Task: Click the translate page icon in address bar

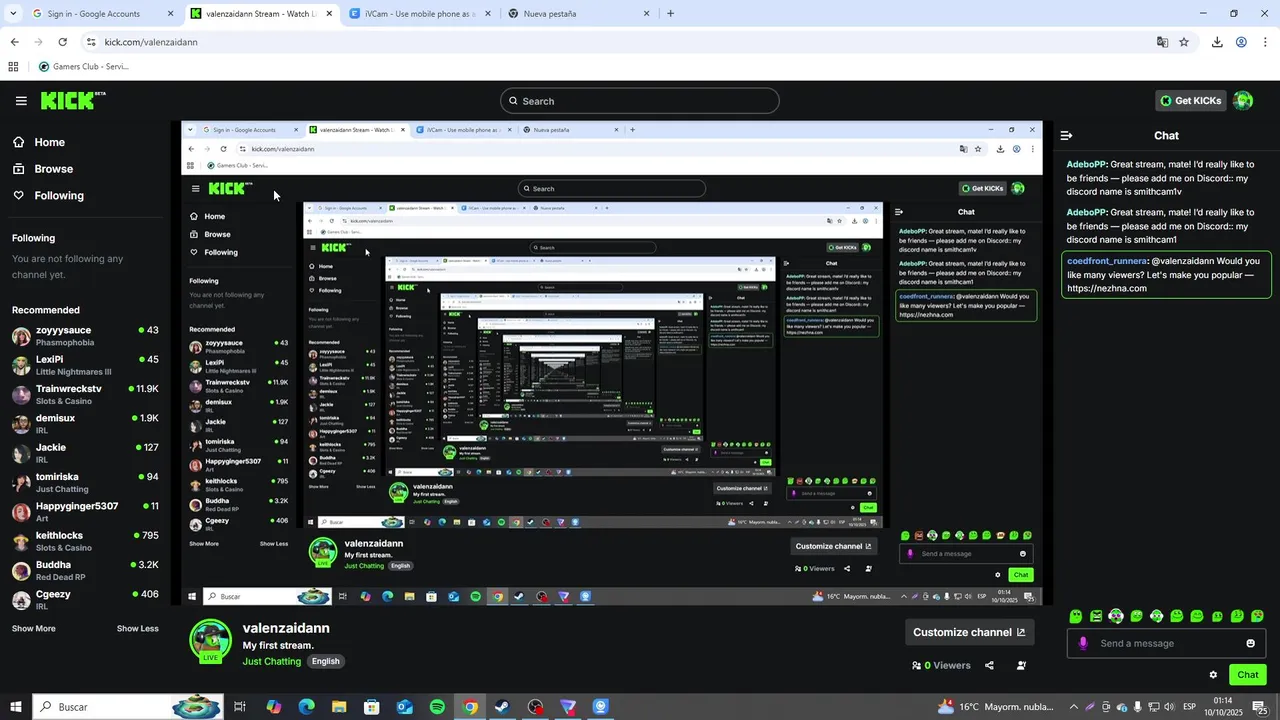Action: pos(1162,42)
